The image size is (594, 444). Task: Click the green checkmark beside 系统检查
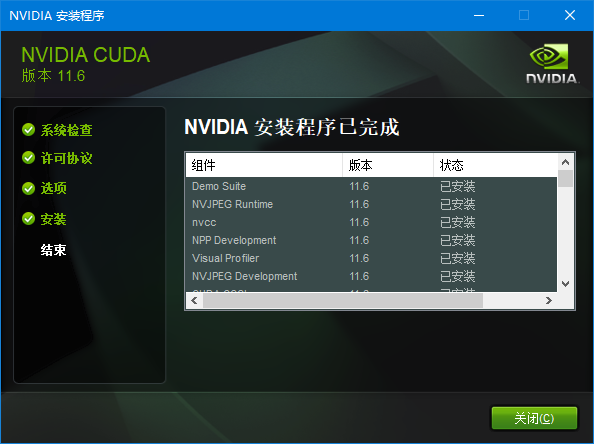(x=28, y=130)
